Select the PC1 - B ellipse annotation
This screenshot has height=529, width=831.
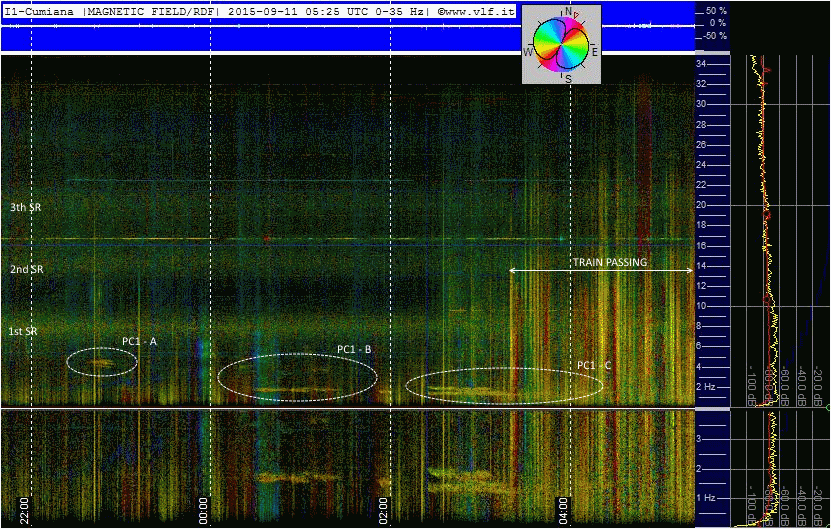(x=297, y=378)
